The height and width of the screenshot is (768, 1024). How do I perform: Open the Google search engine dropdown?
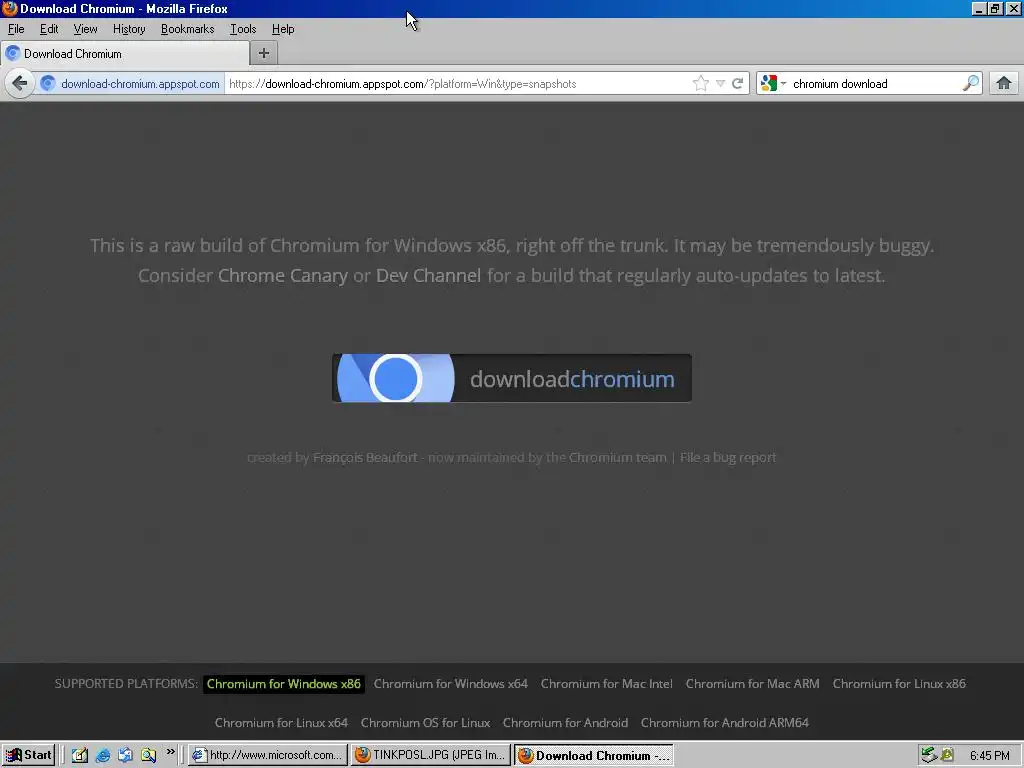coord(773,84)
